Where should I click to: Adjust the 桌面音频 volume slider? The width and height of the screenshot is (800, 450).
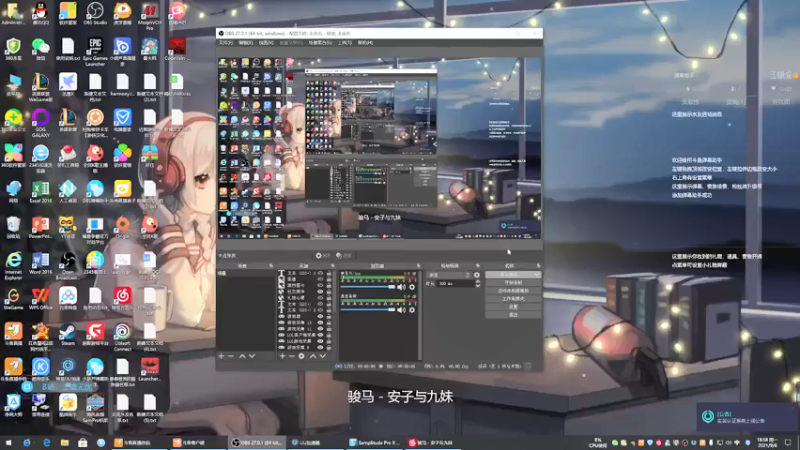pyautogui.click(x=368, y=310)
